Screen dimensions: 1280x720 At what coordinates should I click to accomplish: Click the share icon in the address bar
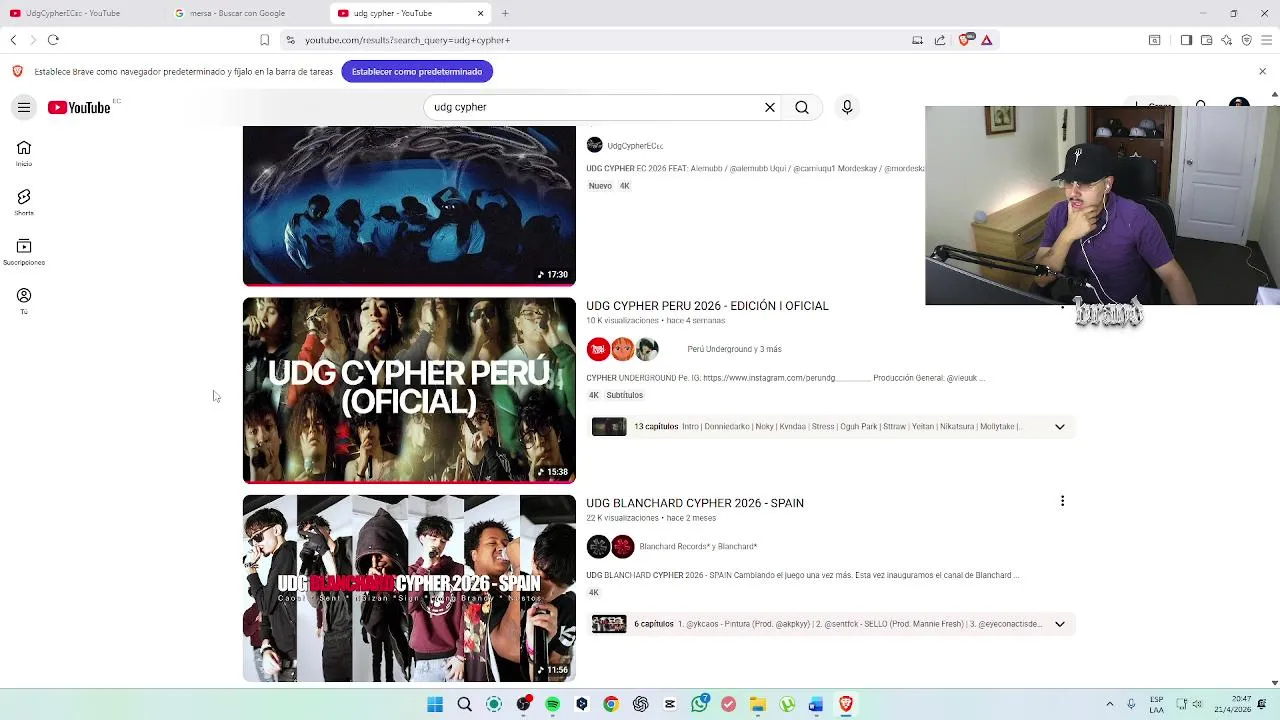tap(940, 40)
